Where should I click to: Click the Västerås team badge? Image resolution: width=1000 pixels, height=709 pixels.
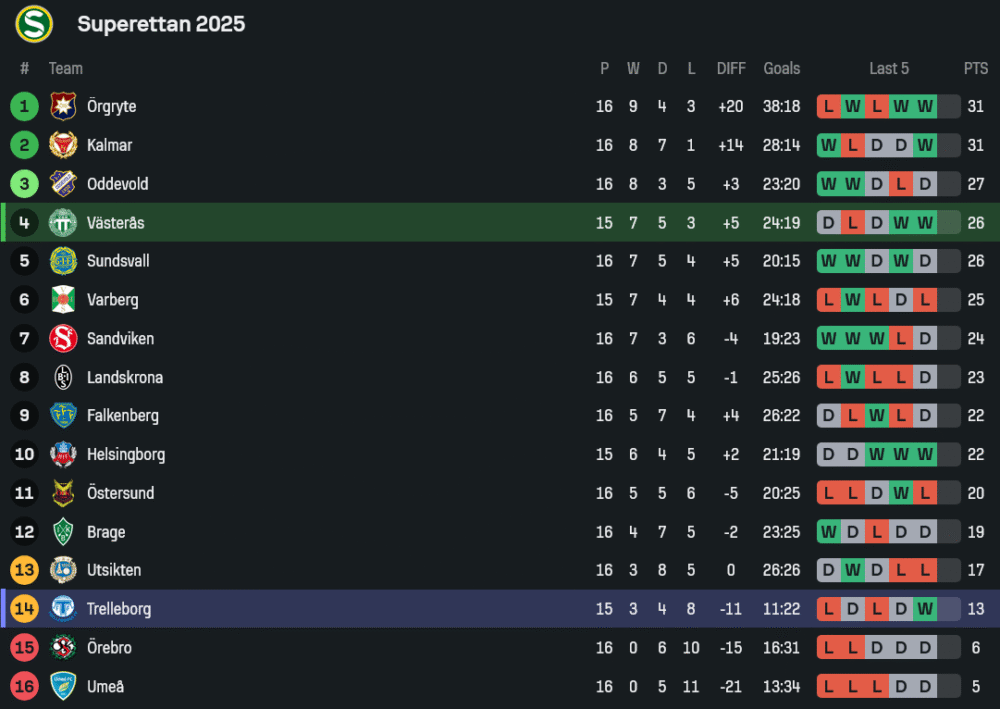63,222
